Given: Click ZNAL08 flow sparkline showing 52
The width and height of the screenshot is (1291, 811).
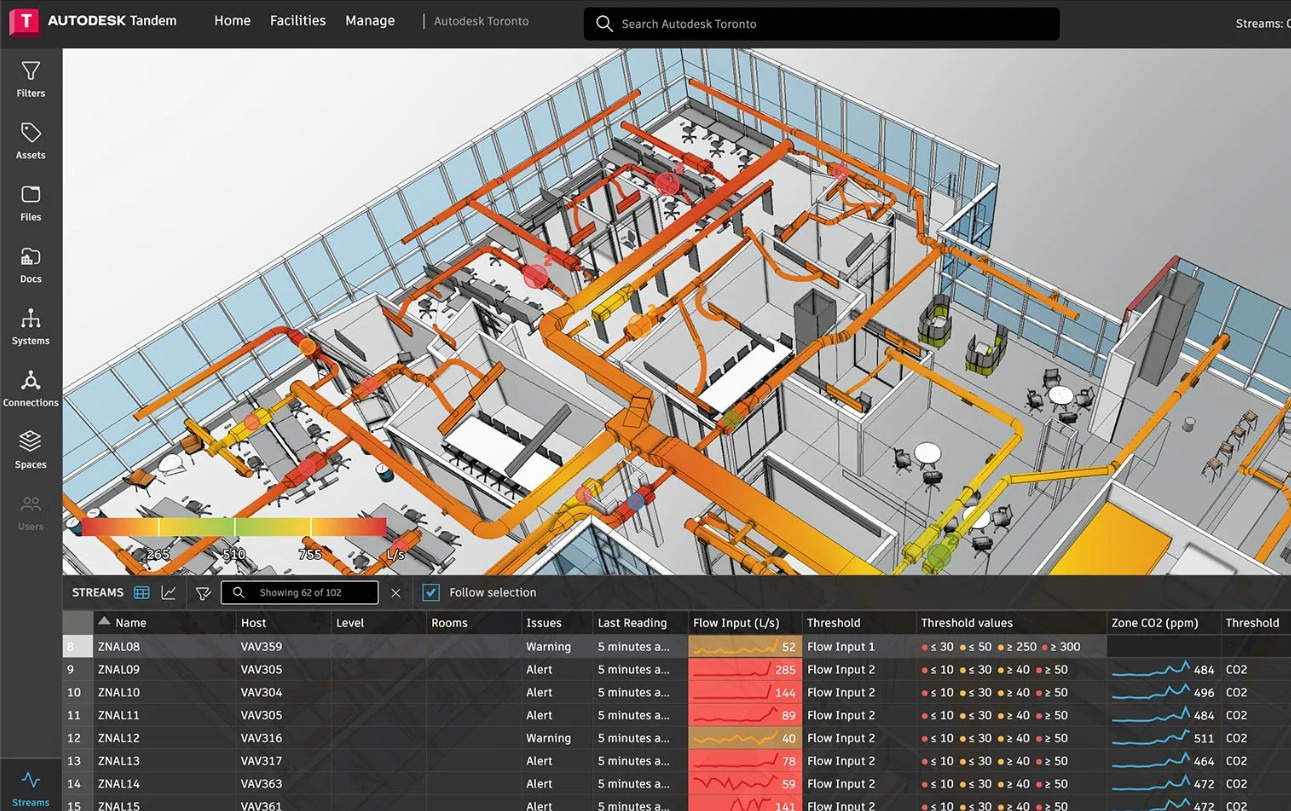Looking at the screenshot, I should click(x=745, y=647).
